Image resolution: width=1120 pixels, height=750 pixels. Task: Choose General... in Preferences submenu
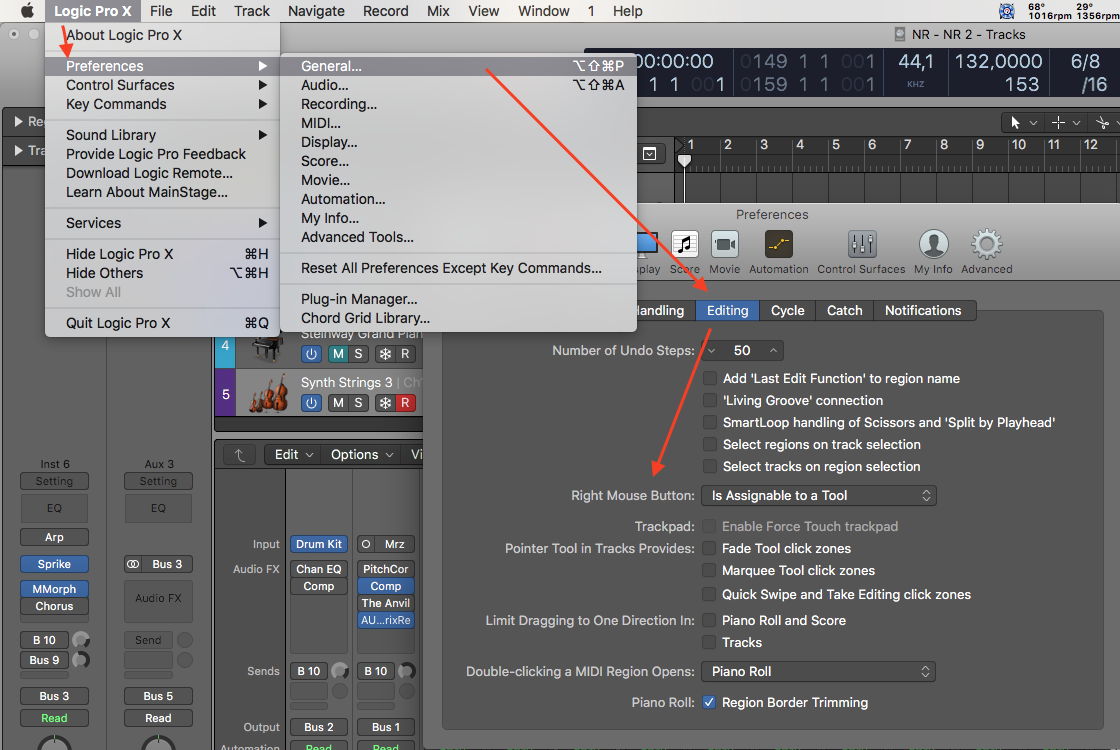point(459,66)
